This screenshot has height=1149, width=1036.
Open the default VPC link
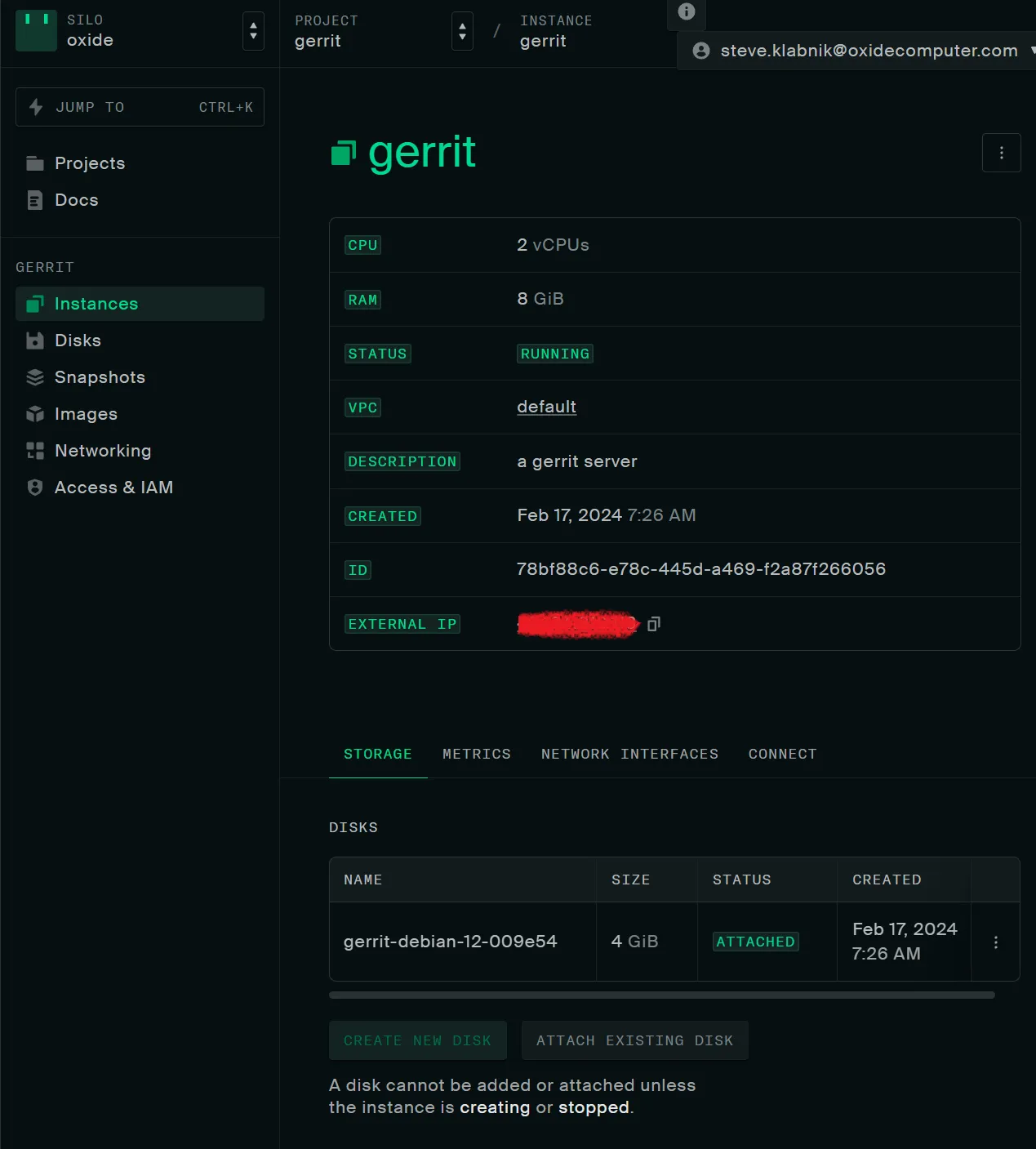coord(546,407)
